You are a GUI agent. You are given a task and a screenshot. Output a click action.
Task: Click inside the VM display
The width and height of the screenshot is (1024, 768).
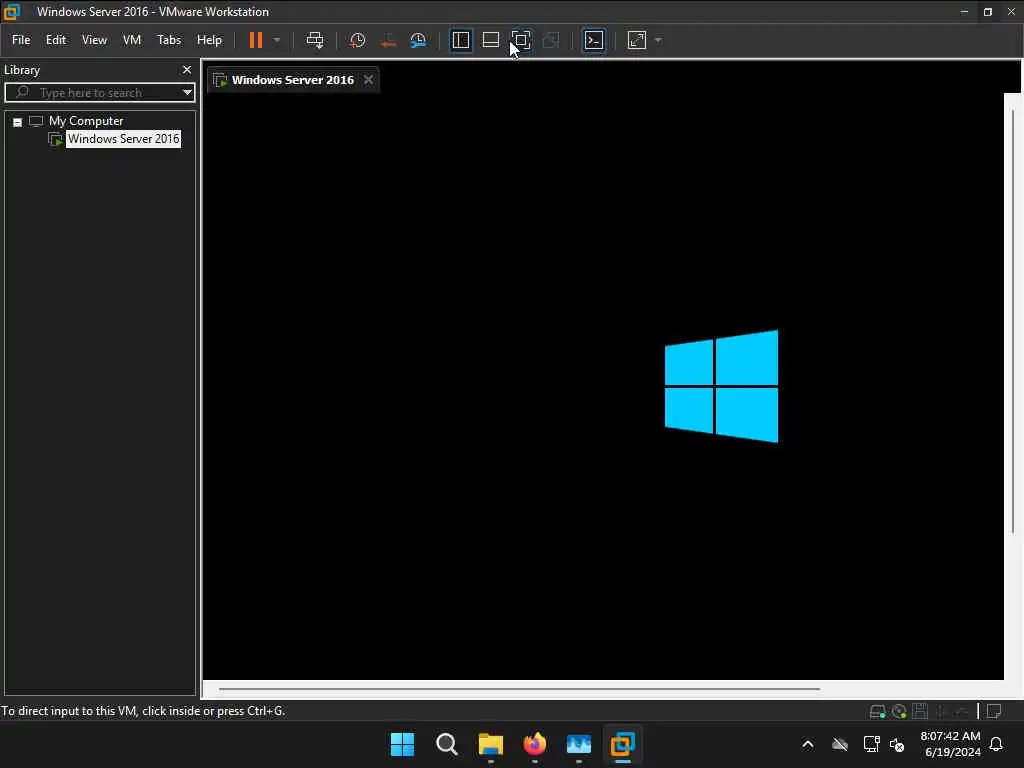click(602, 385)
